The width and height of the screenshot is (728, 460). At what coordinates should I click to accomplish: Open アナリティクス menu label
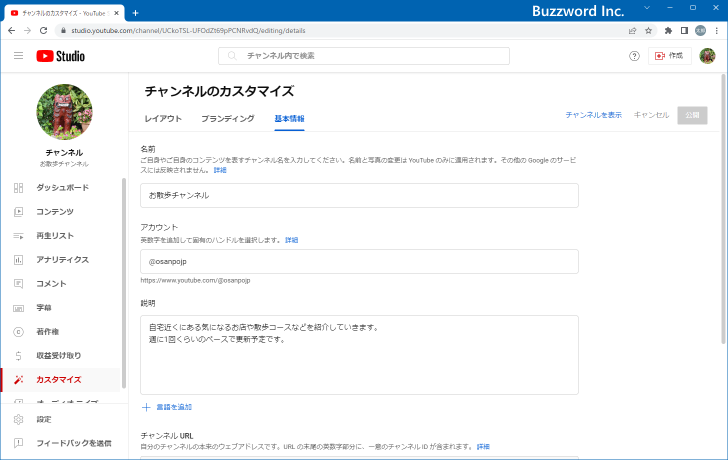point(63,259)
